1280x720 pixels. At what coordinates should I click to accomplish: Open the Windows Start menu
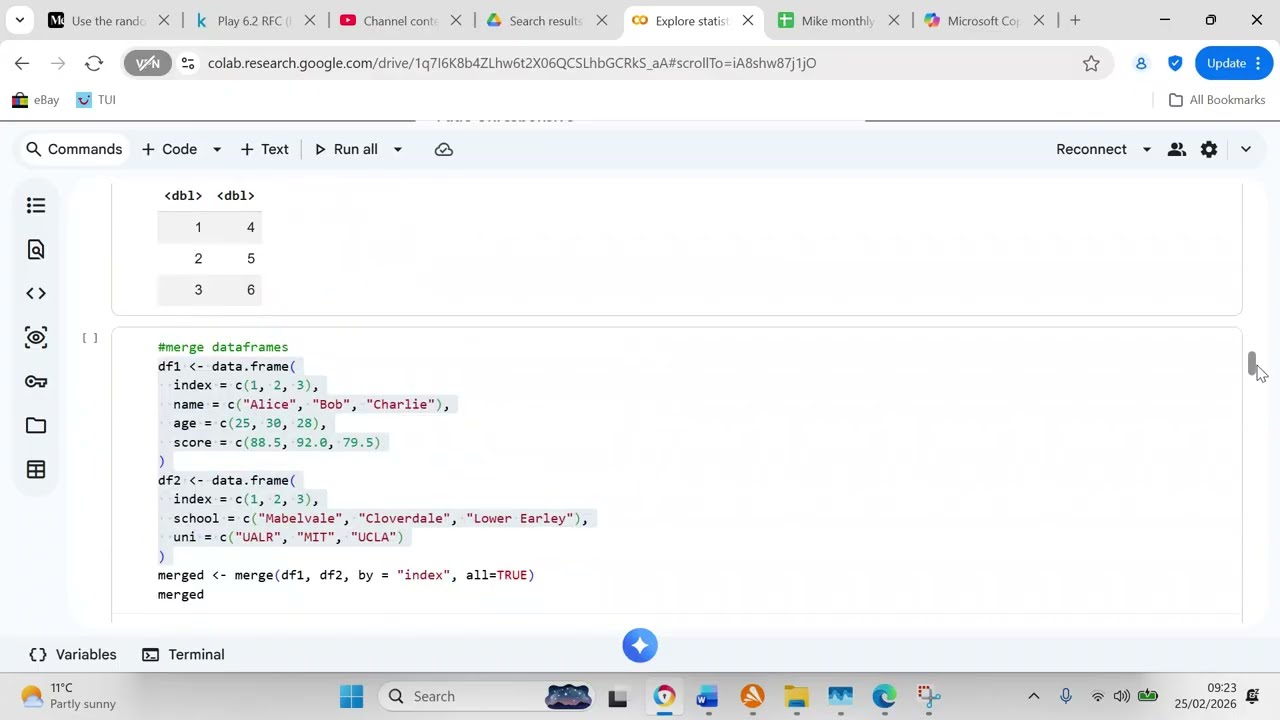[x=351, y=696]
